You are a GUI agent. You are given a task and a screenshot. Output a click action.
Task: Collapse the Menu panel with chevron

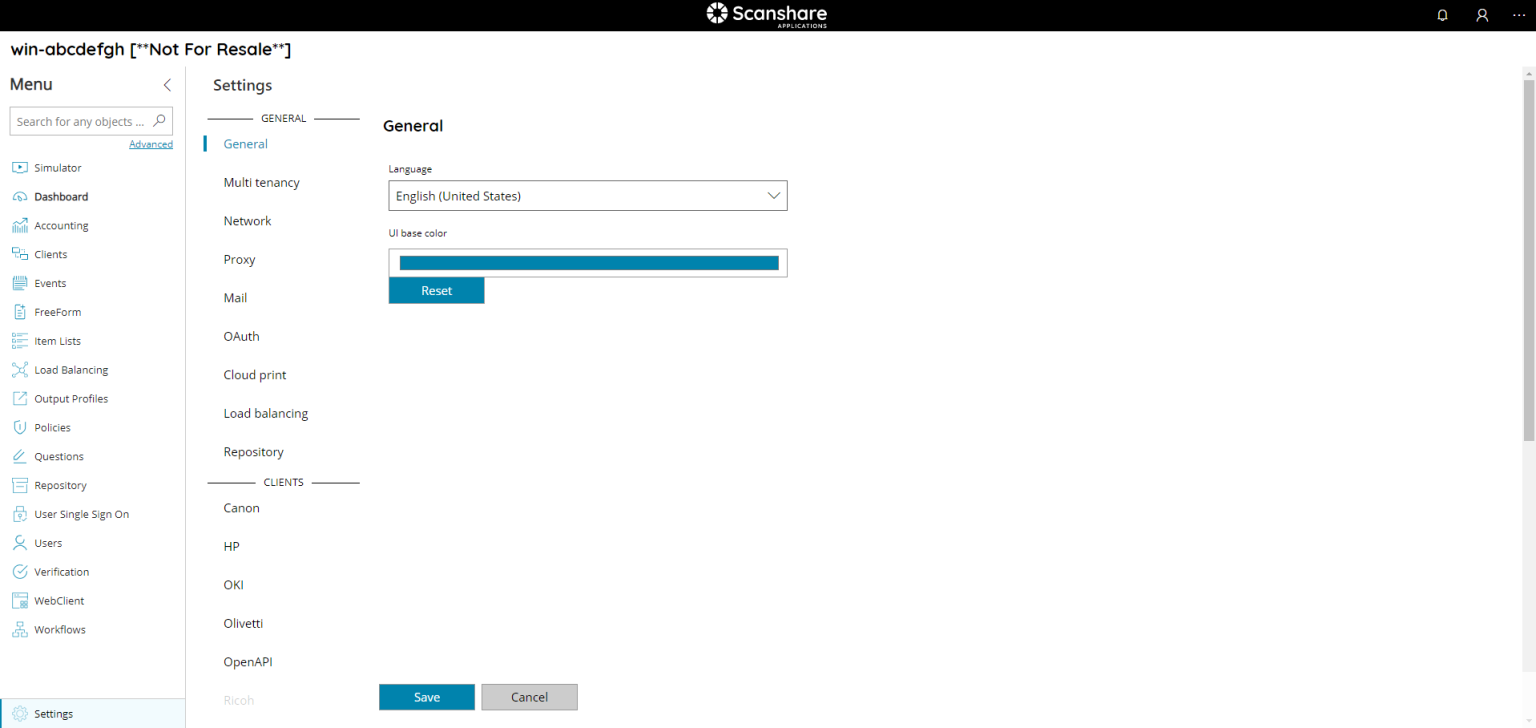pyautogui.click(x=167, y=85)
